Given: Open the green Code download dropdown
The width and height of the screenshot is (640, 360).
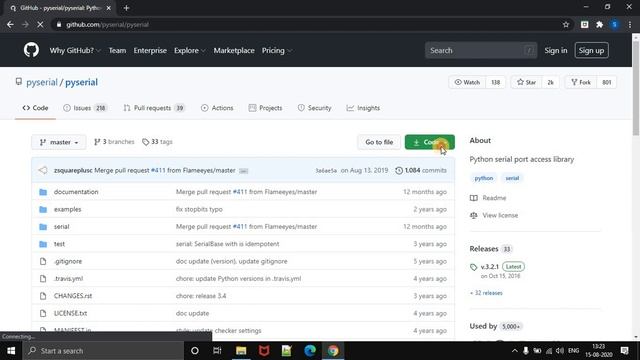Looking at the screenshot, I should tap(429, 142).
